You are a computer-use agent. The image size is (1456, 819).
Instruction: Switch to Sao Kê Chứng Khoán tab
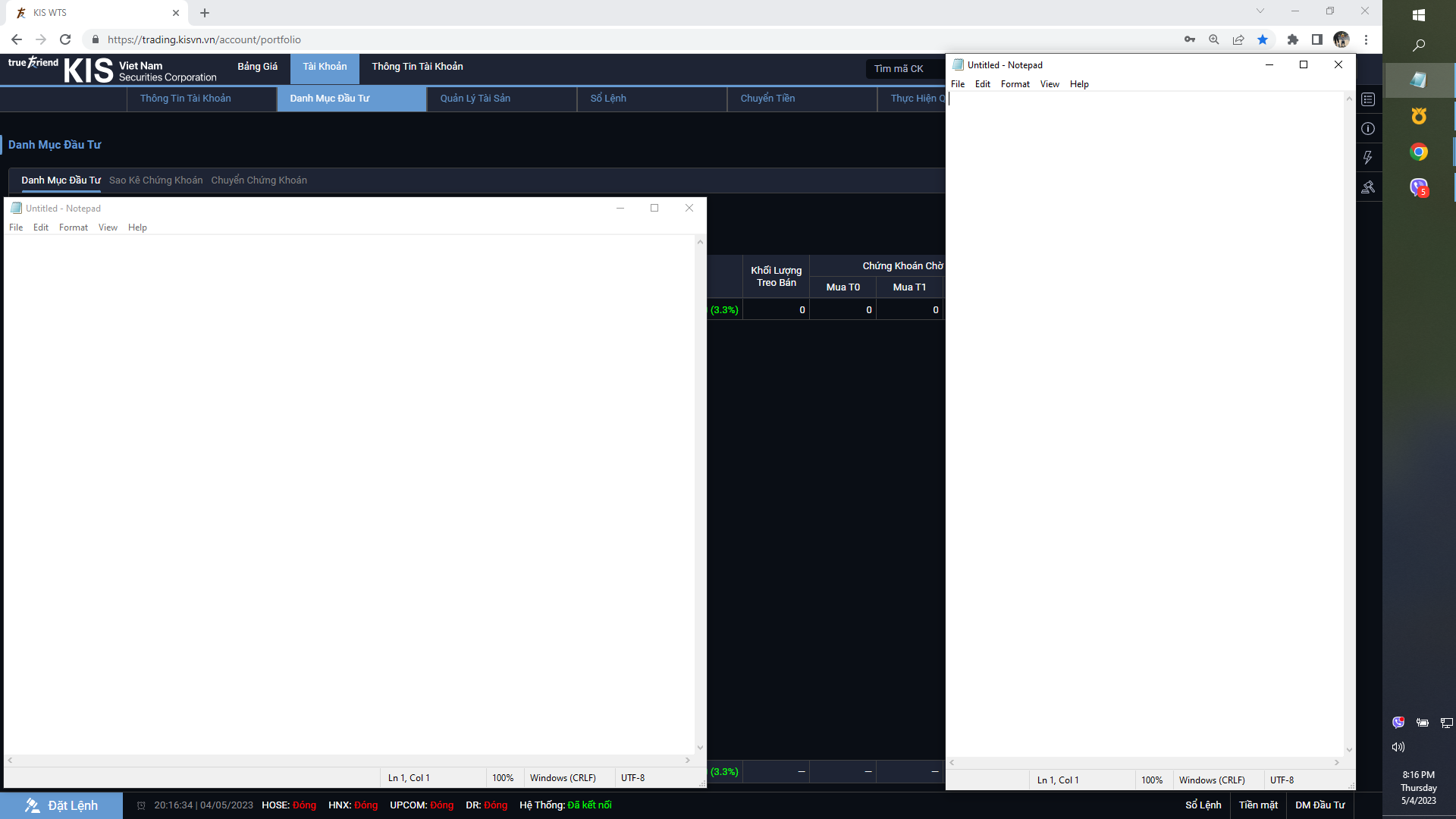[155, 180]
